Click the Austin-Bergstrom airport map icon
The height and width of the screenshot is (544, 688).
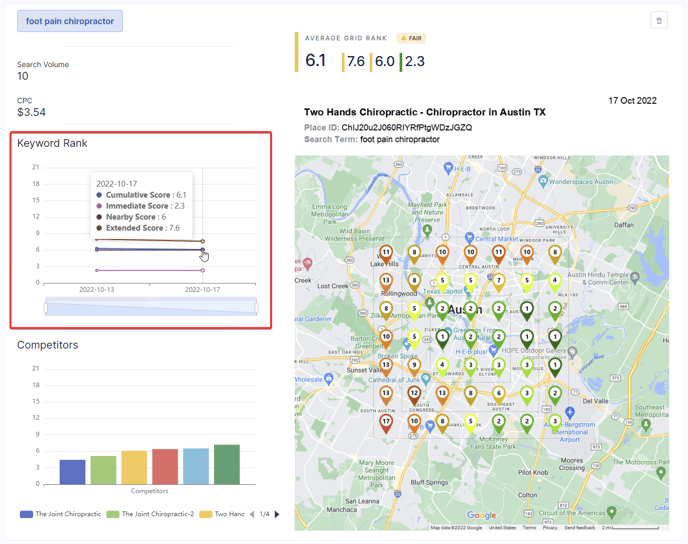569,412
